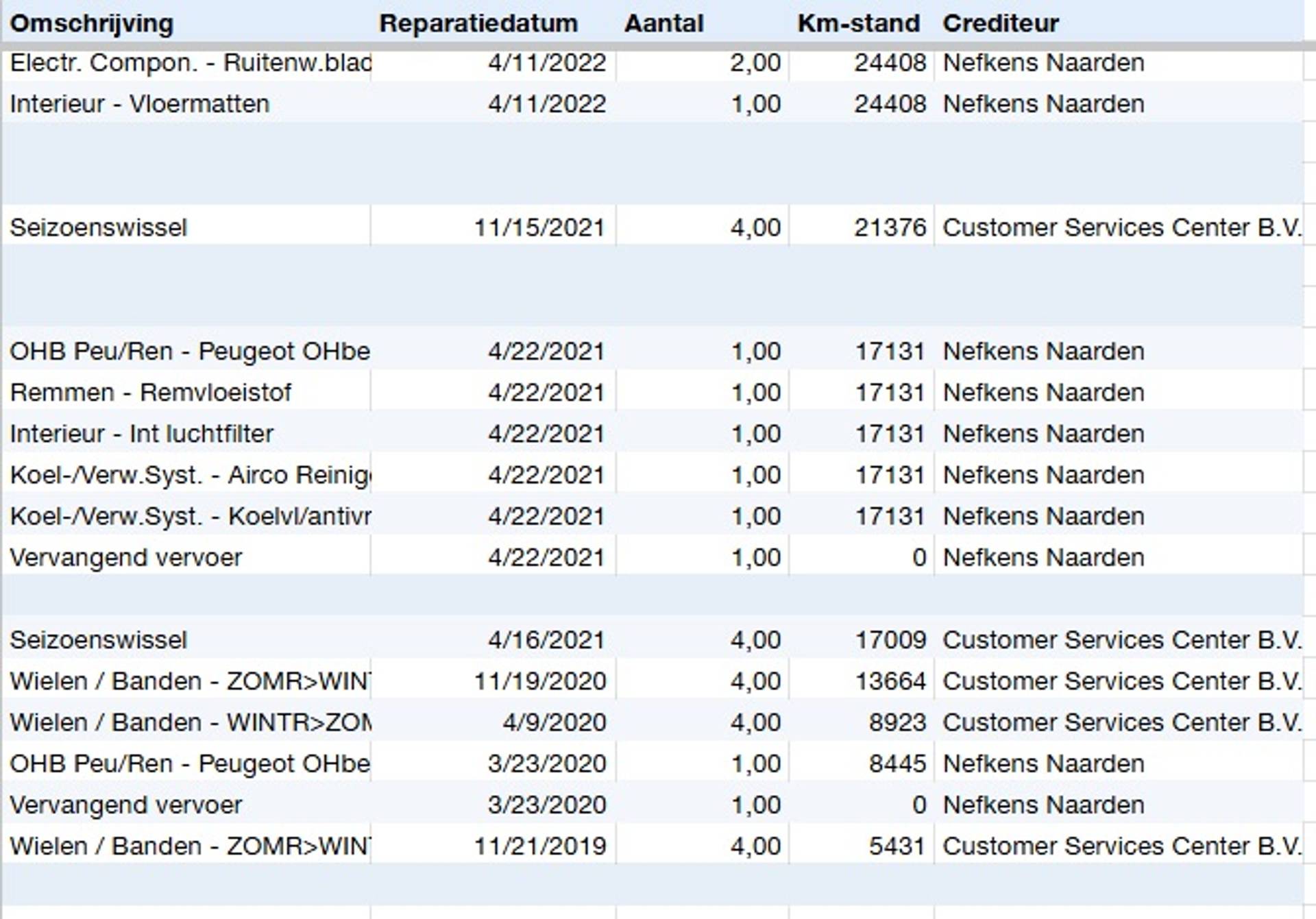Select the Koel-/Verw.Syst. - Koelvl/antivr cell
The height and width of the screenshot is (919, 1316).
point(191,516)
